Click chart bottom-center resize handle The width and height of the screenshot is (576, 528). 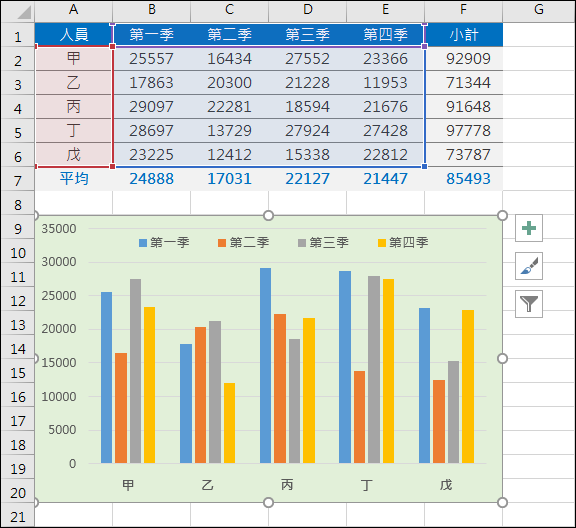tap(269, 502)
